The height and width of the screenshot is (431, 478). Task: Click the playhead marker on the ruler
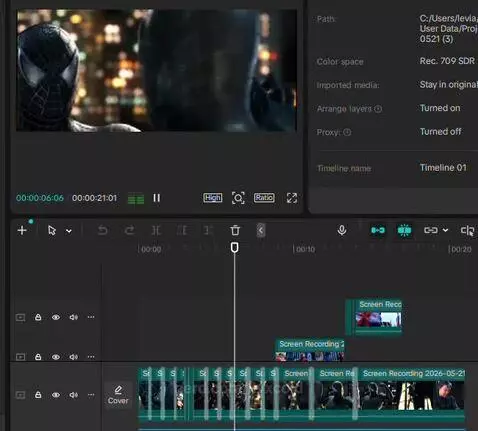point(234,247)
